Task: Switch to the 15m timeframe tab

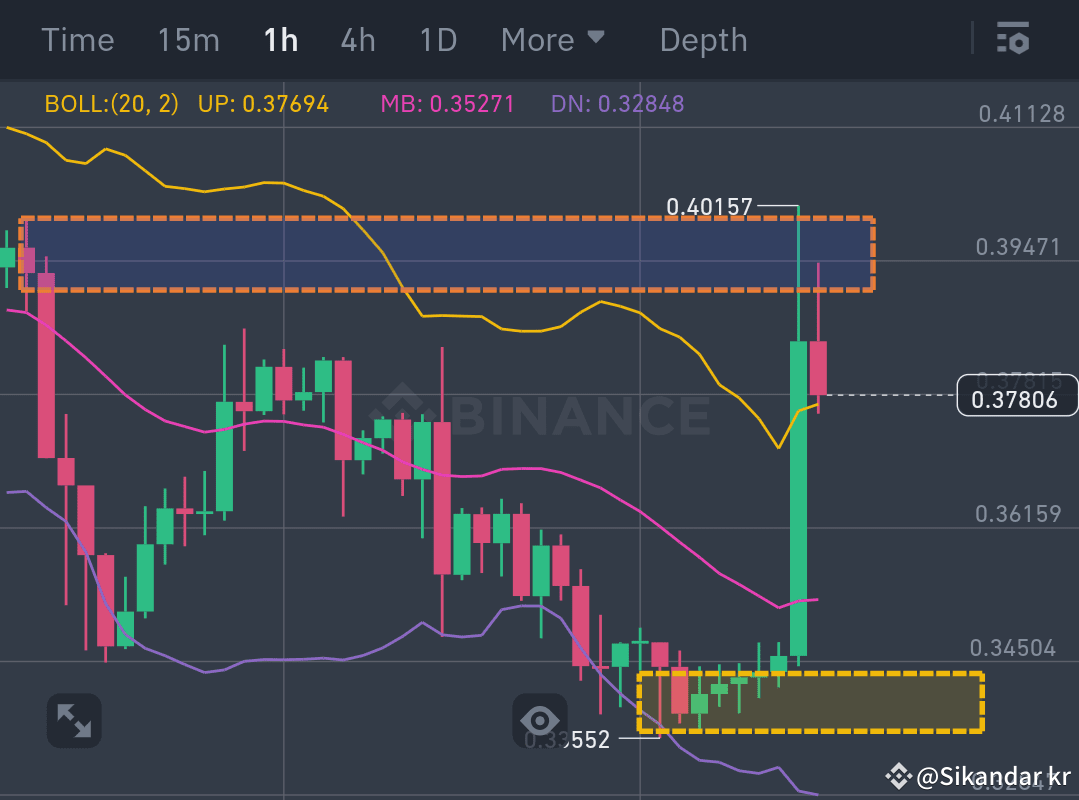Action: coord(188,39)
